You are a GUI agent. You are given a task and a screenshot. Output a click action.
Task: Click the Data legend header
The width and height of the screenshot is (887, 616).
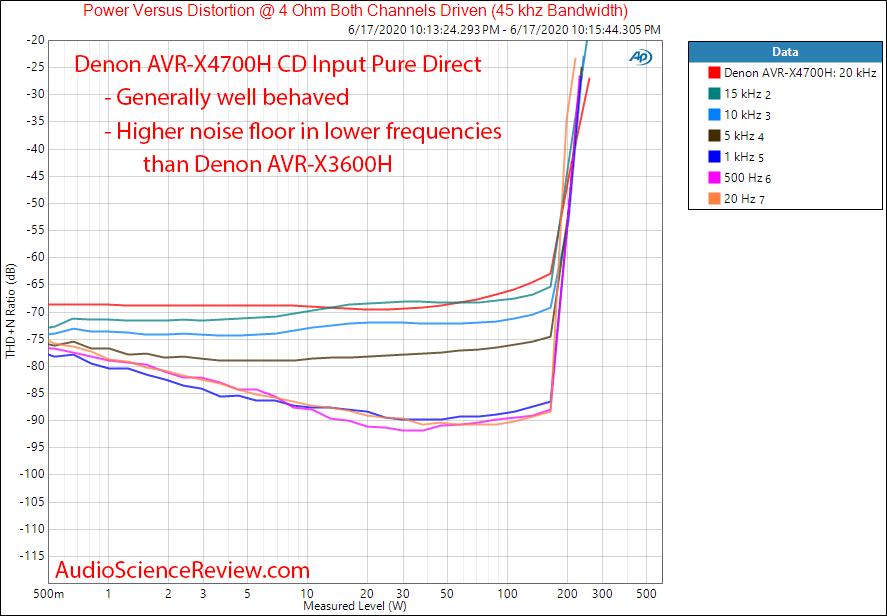(785, 52)
